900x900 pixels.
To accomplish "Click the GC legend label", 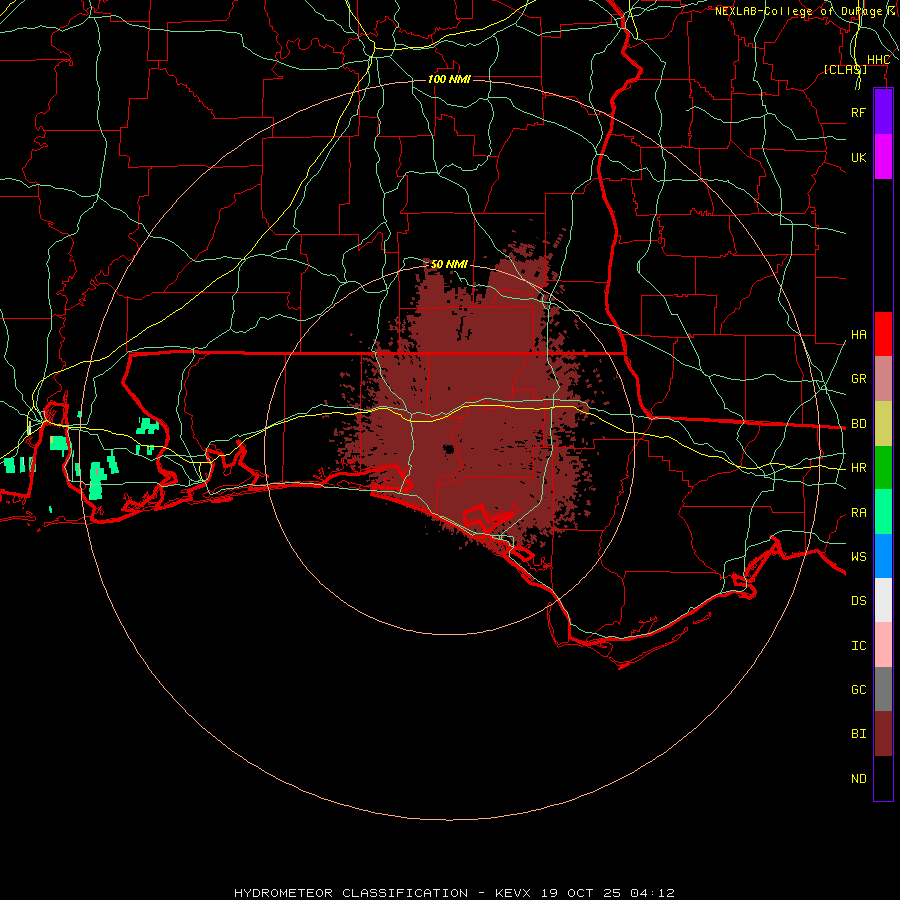I will tap(859, 690).
